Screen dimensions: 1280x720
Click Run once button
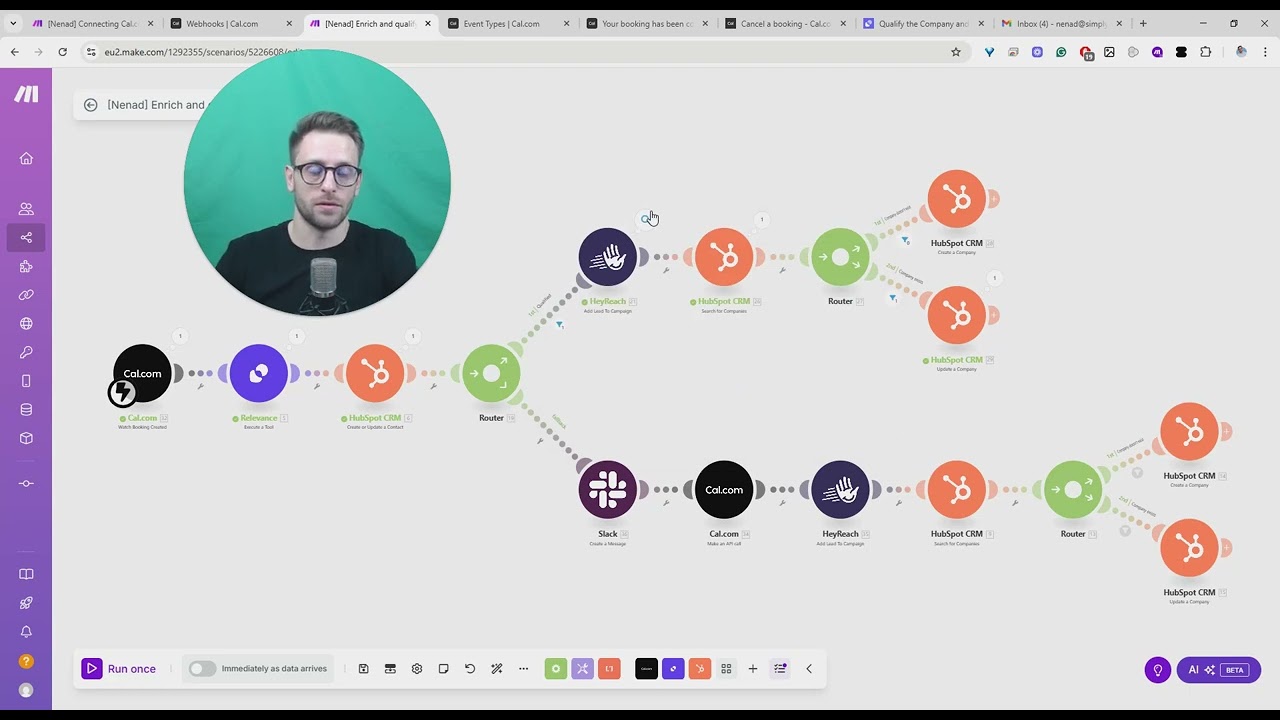[119, 669]
